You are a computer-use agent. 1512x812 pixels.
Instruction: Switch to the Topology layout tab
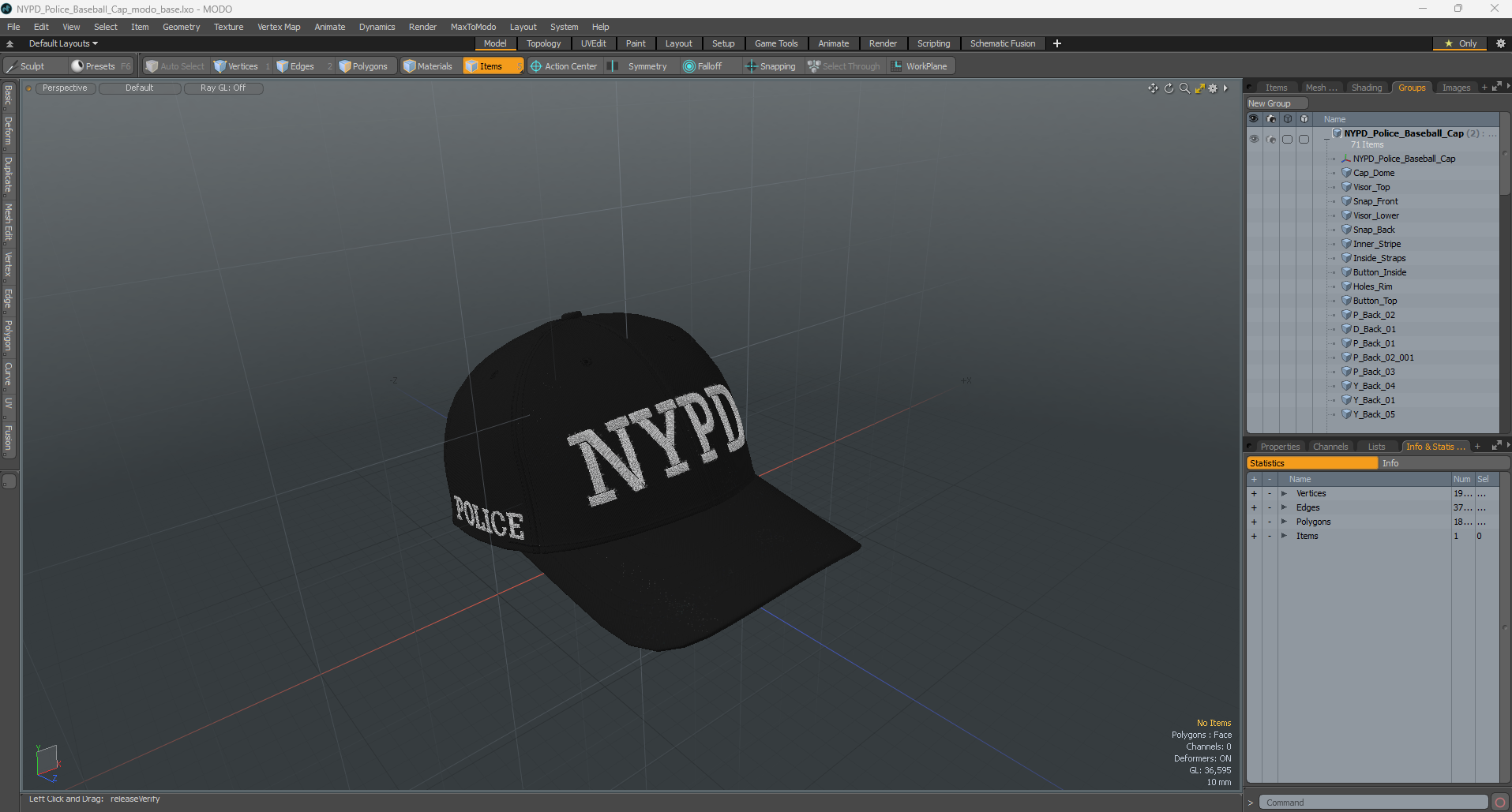click(543, 43)
